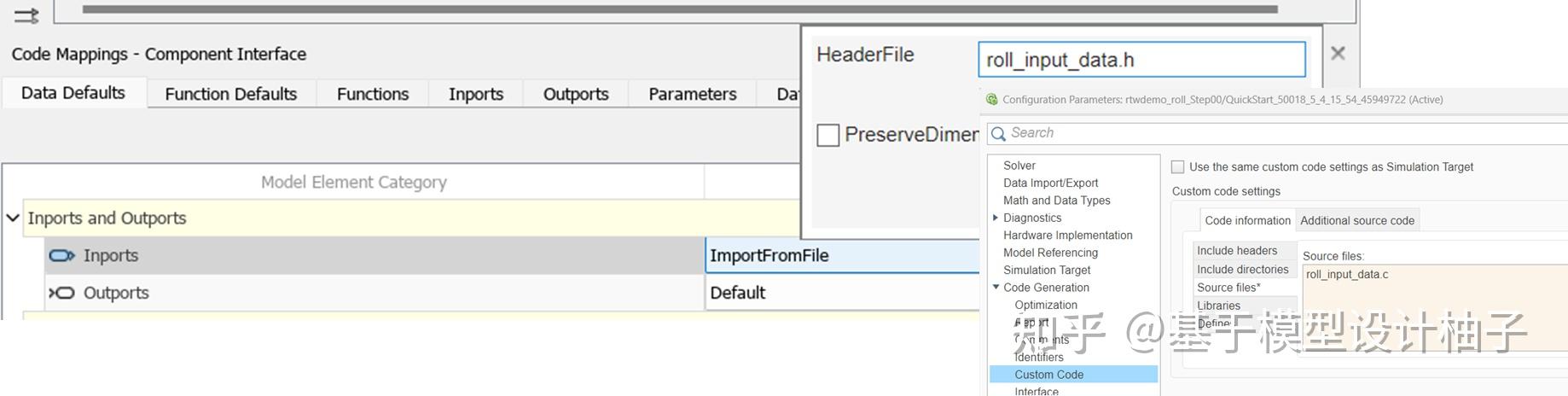Screen dimensions: 1568x396
Task: Select Include headers in the list
Action: pos(1236,251)
